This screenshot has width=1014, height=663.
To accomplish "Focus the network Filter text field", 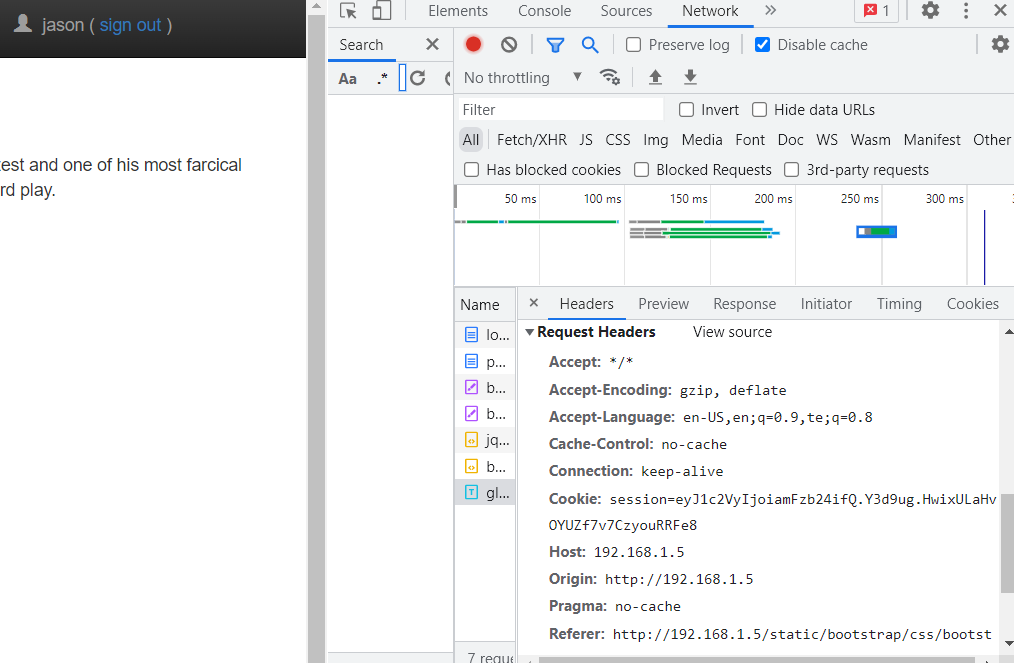I will 561,110.
